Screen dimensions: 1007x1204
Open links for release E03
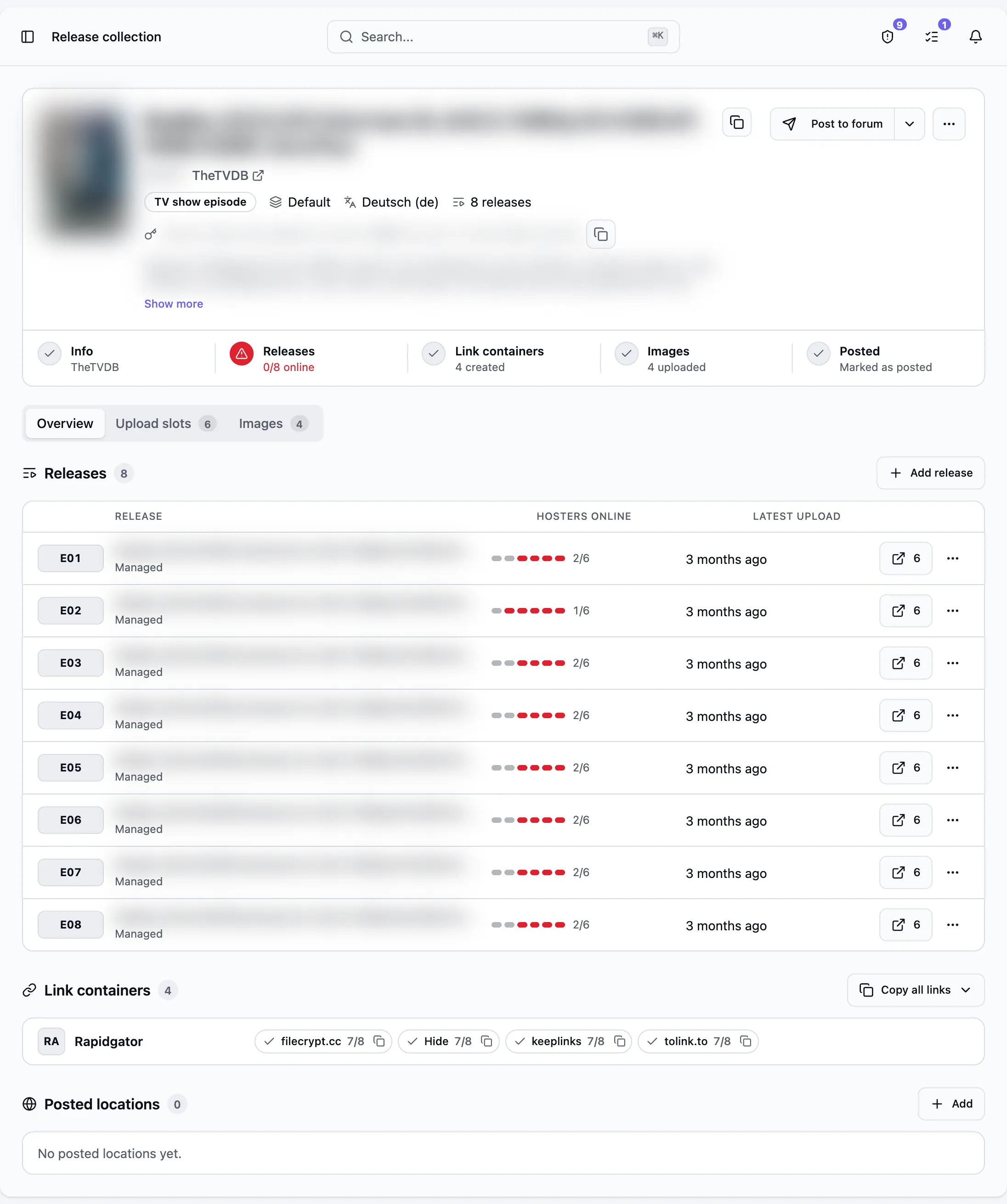pyautogui.click(x=905, y=663)
